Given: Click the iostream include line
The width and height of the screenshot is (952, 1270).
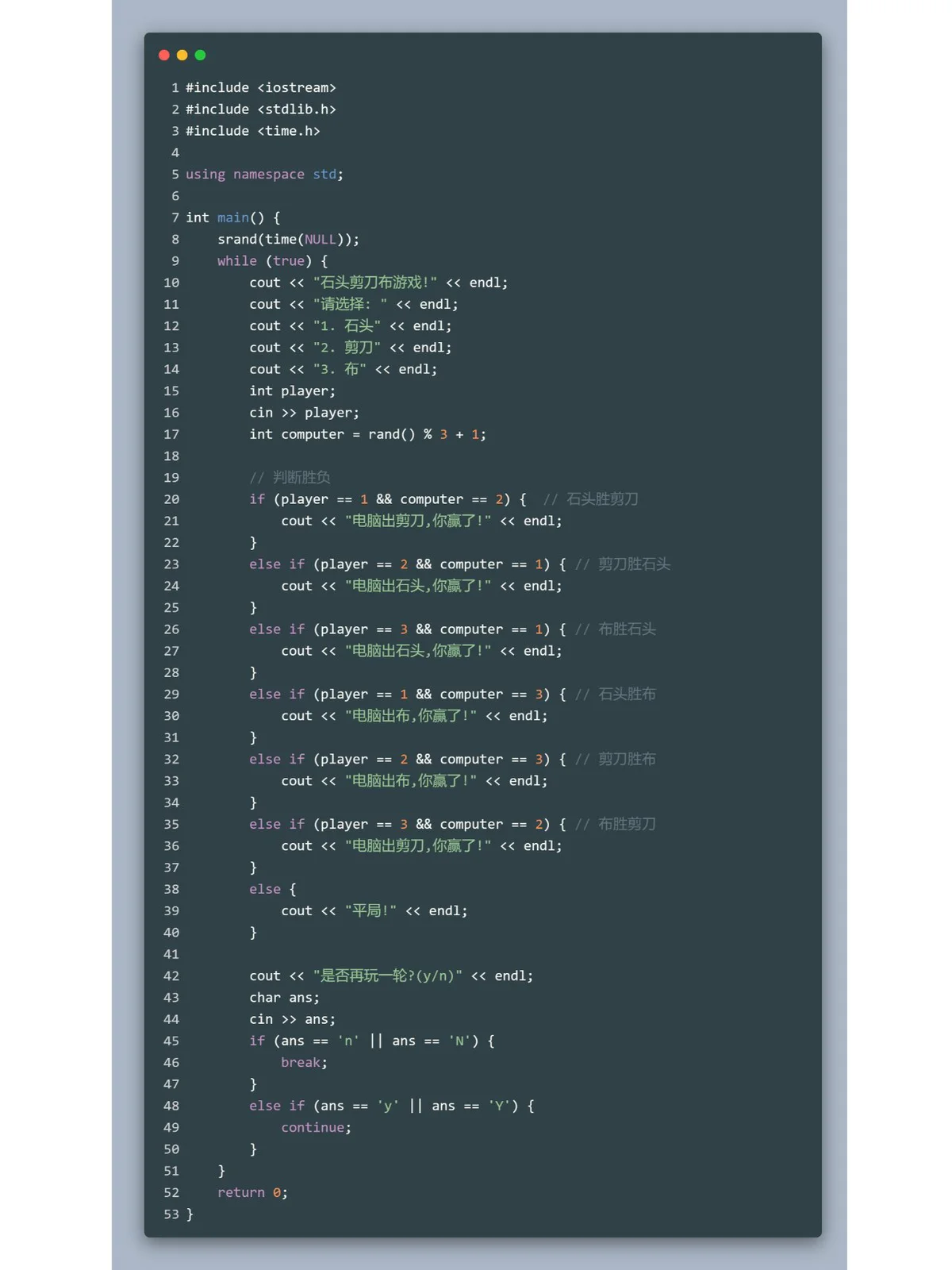Looking at the screenshot, I should (260, 87).
